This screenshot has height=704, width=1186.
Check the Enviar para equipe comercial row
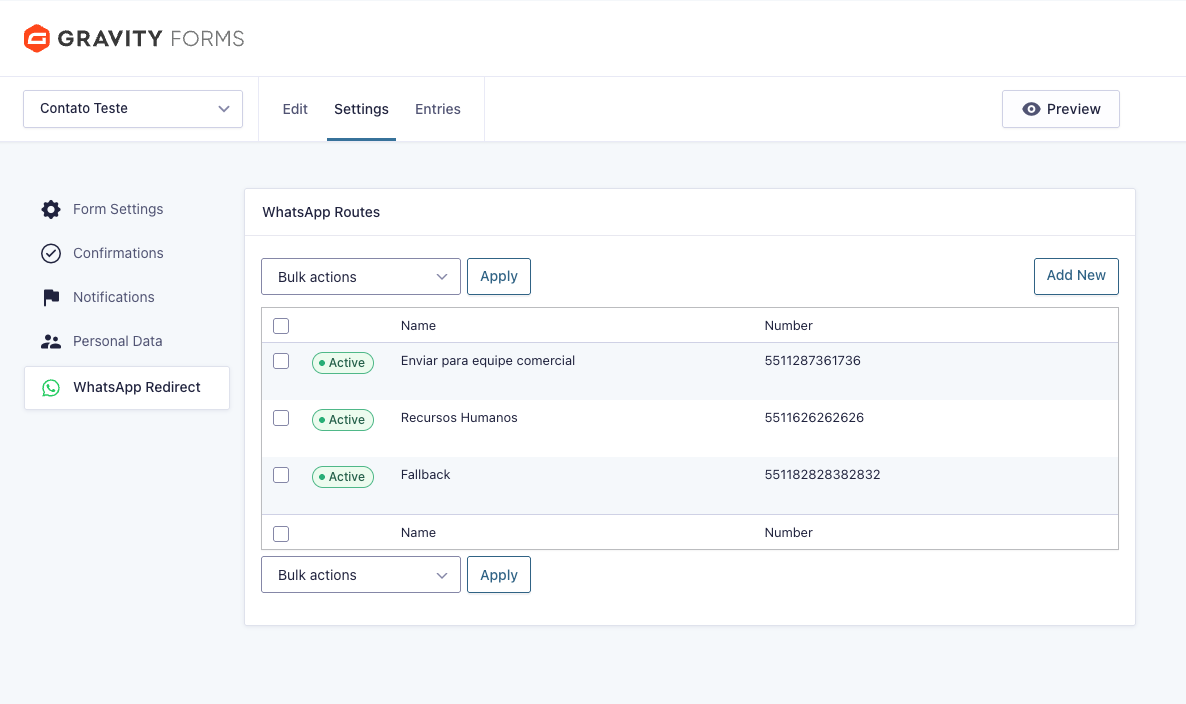(x=281, y=361)
